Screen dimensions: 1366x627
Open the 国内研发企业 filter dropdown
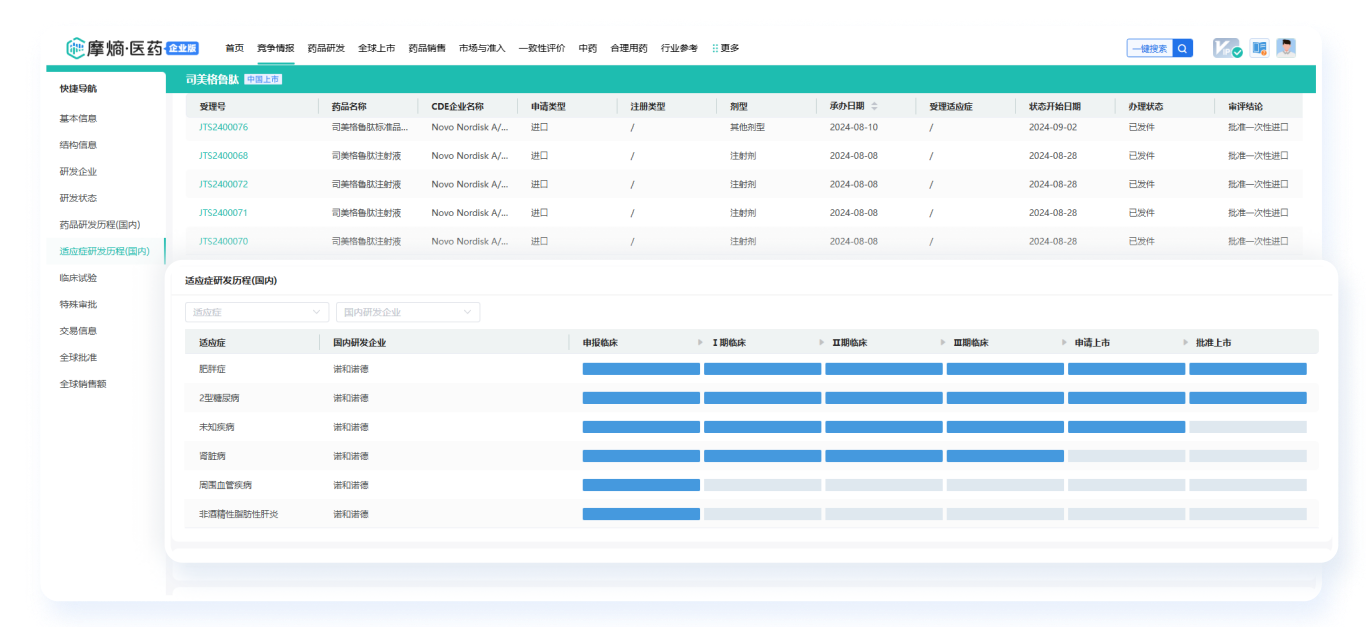[x=408, y=312]
